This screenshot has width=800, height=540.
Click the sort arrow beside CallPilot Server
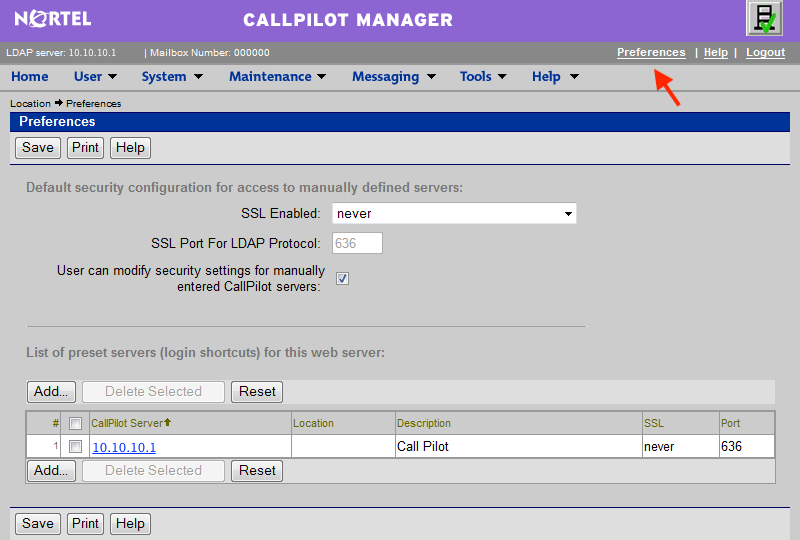click(167, 422)
